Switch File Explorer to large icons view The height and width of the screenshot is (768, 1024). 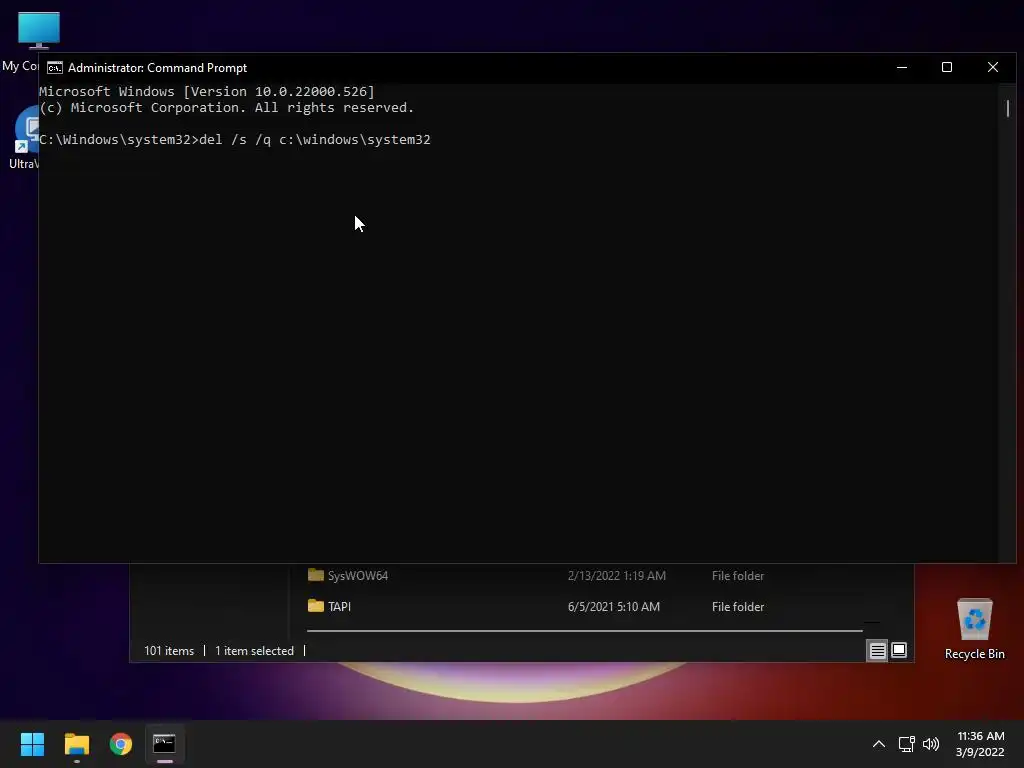point(899,650)
